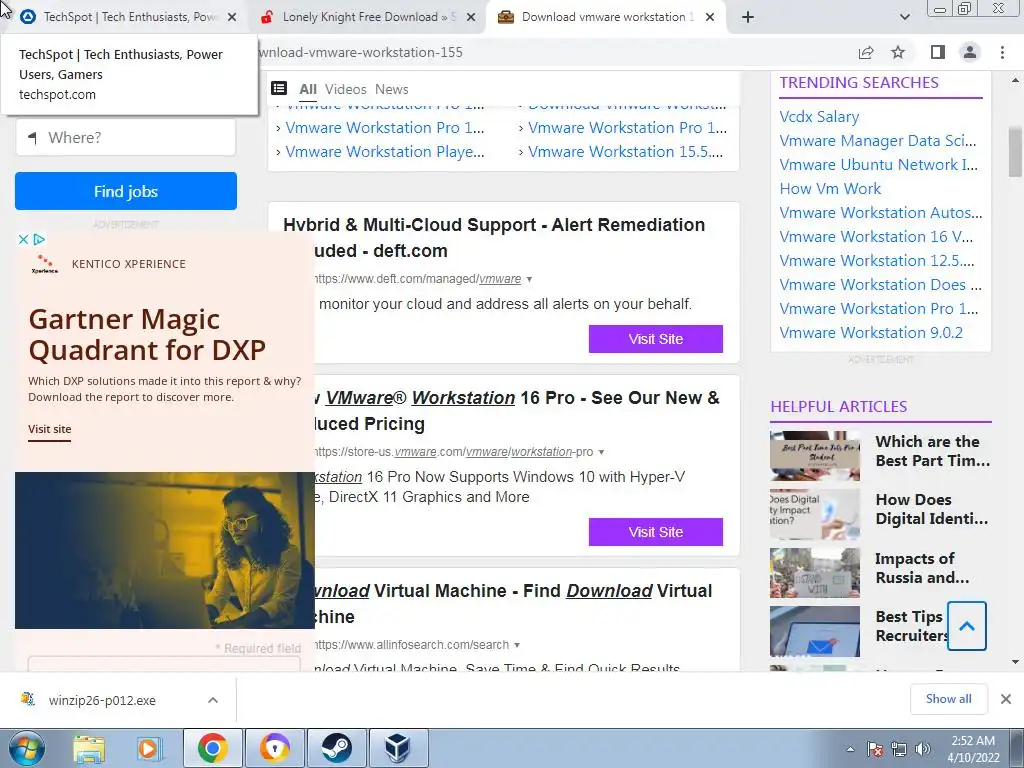Image resolution: width=1024 pixels, height=768 pixels.
Task: Click the Find jobs button
Action: pyautogui.click(x=125, y=191)
